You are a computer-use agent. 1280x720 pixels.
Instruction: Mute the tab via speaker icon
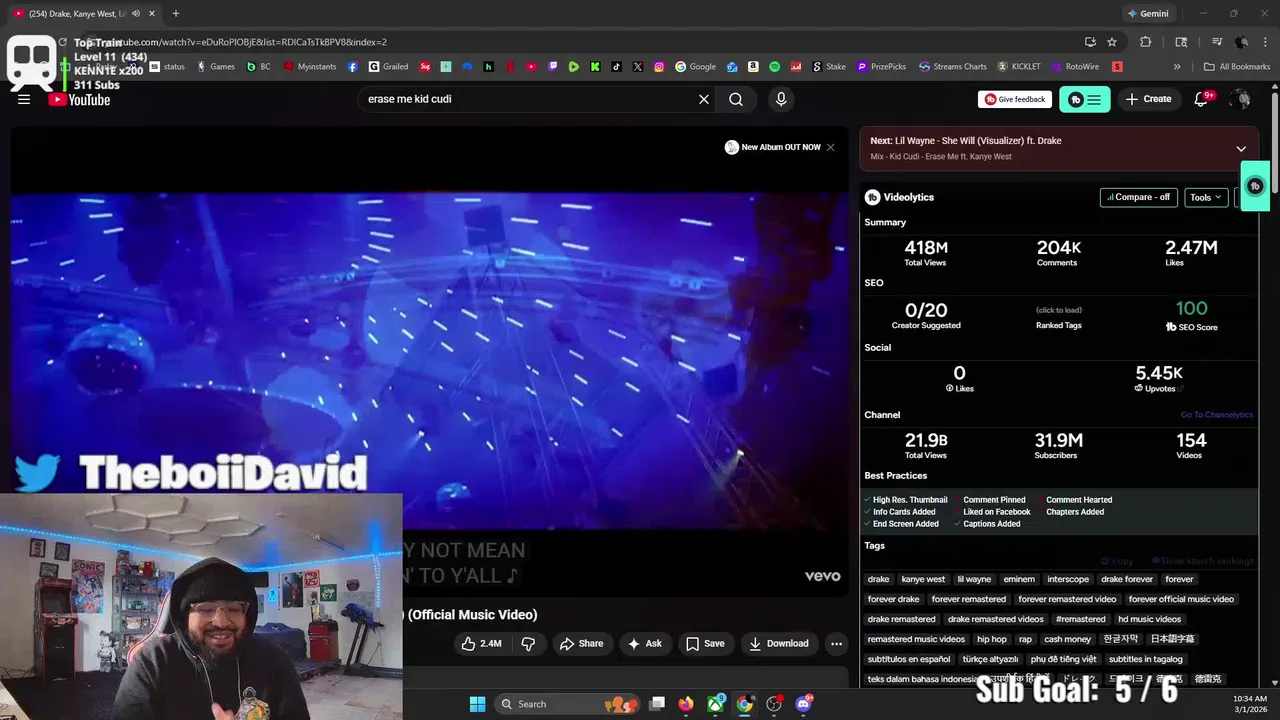coord(135,13)
